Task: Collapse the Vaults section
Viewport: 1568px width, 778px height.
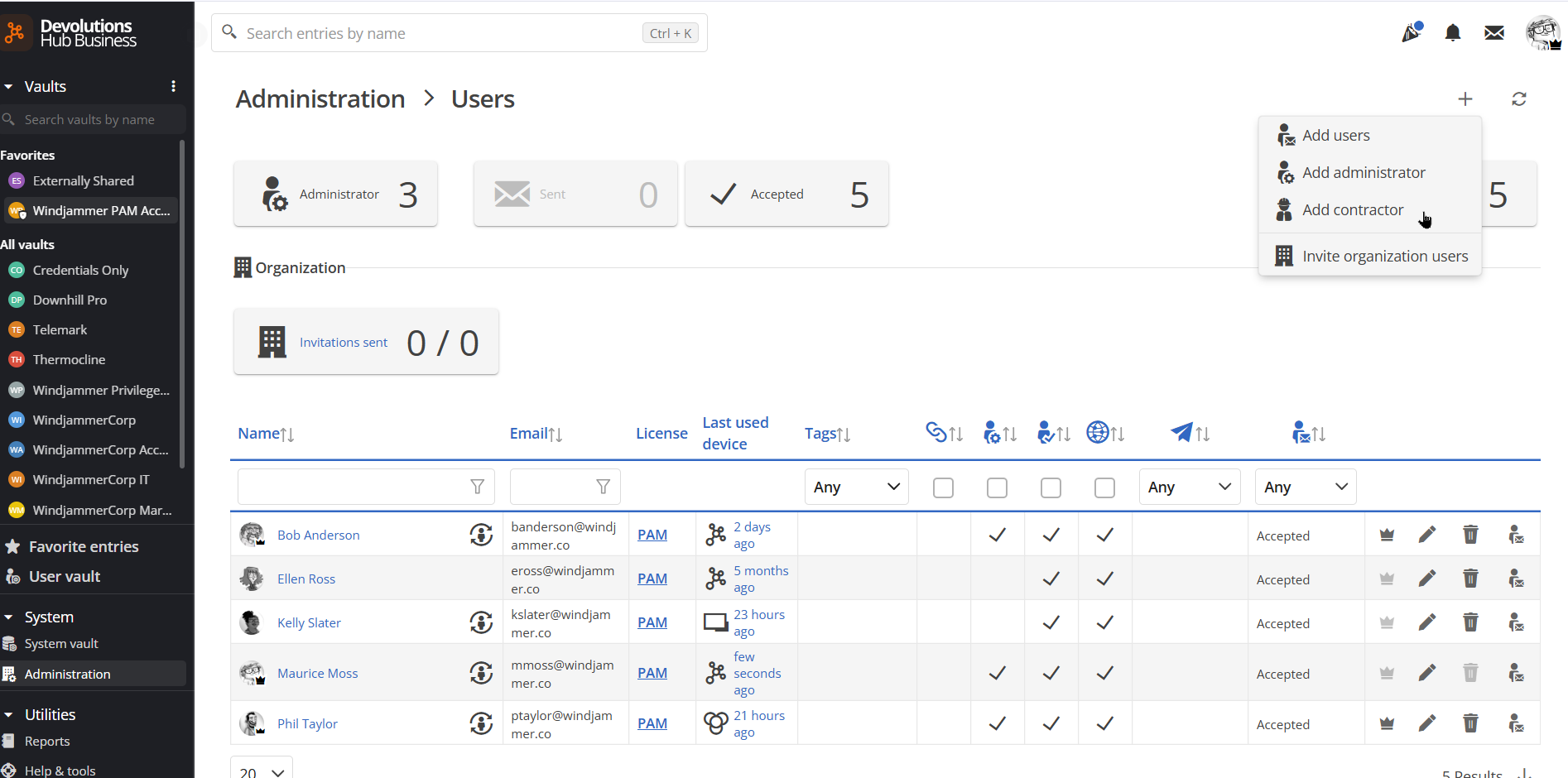Action: click(x=8, y=86)
